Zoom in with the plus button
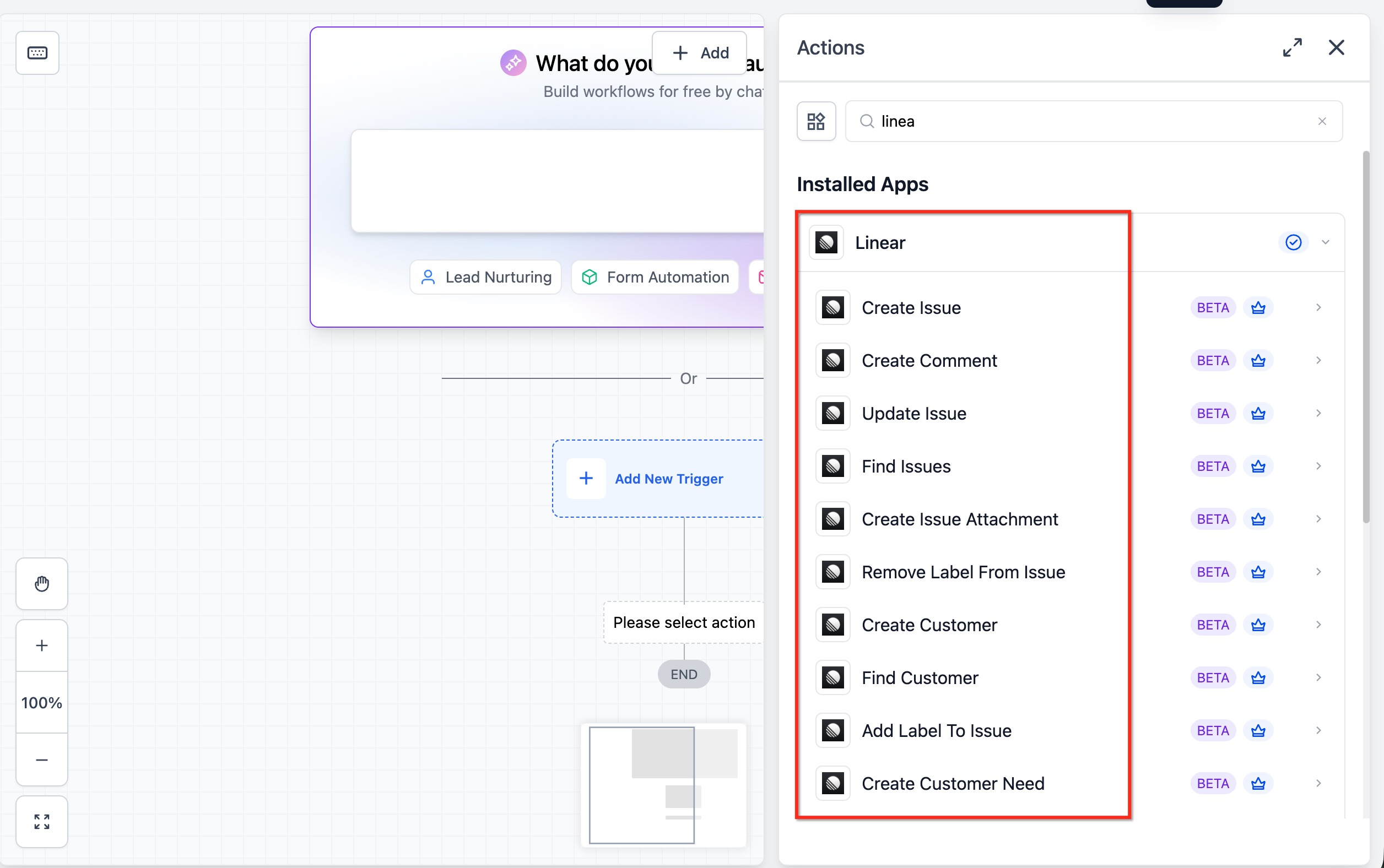The width and height of the screenshot is (1384, 868). 42,645
